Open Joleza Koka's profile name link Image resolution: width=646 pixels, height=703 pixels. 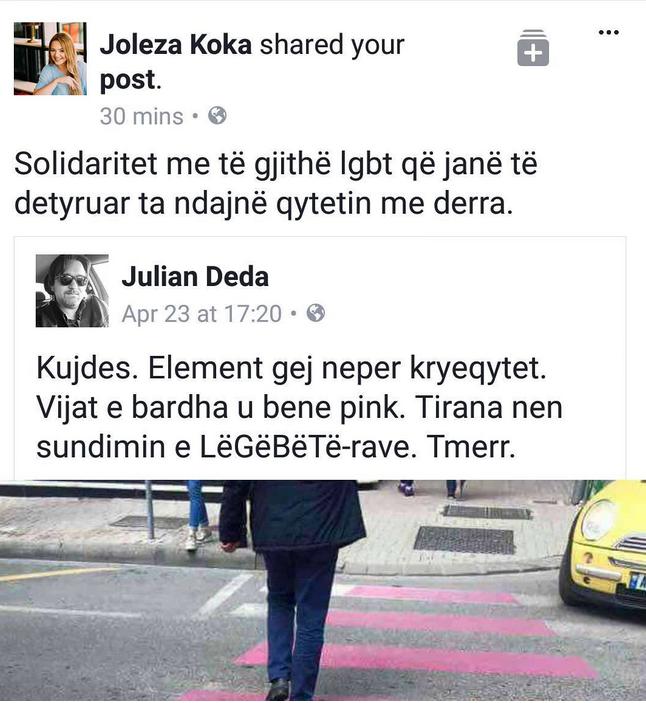coord(175,45)
